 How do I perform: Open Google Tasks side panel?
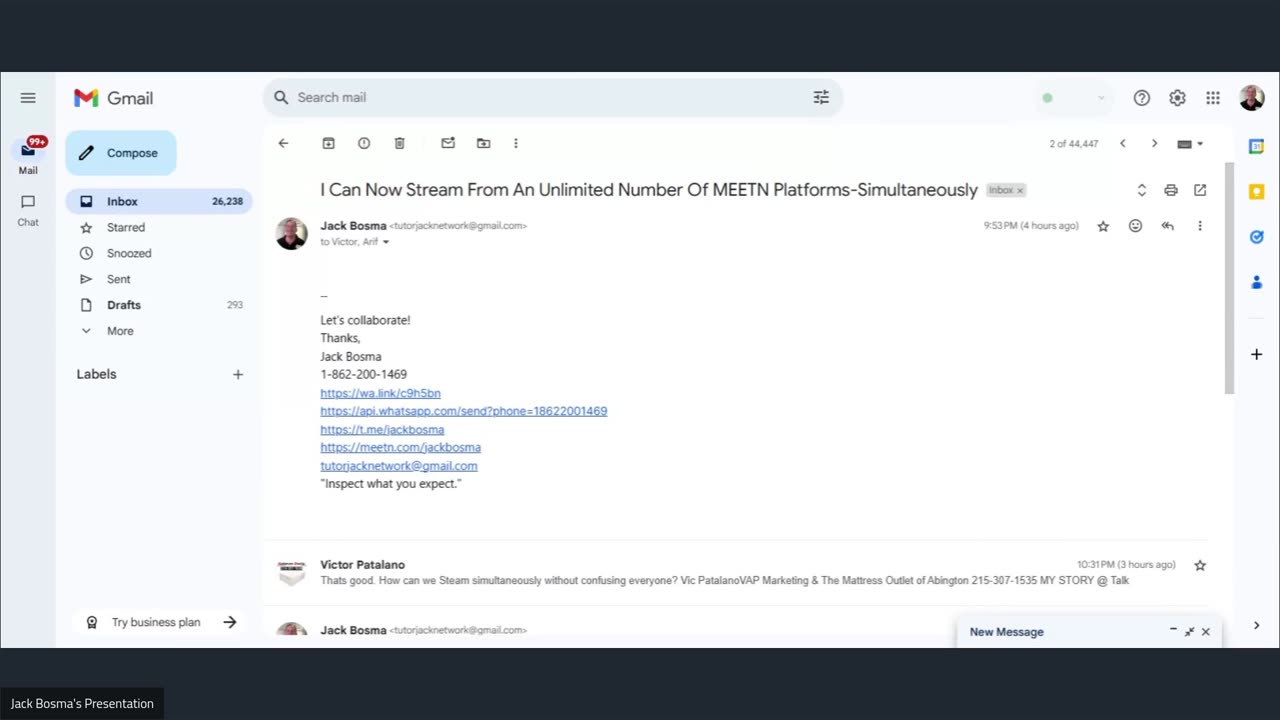(1256, 237)
